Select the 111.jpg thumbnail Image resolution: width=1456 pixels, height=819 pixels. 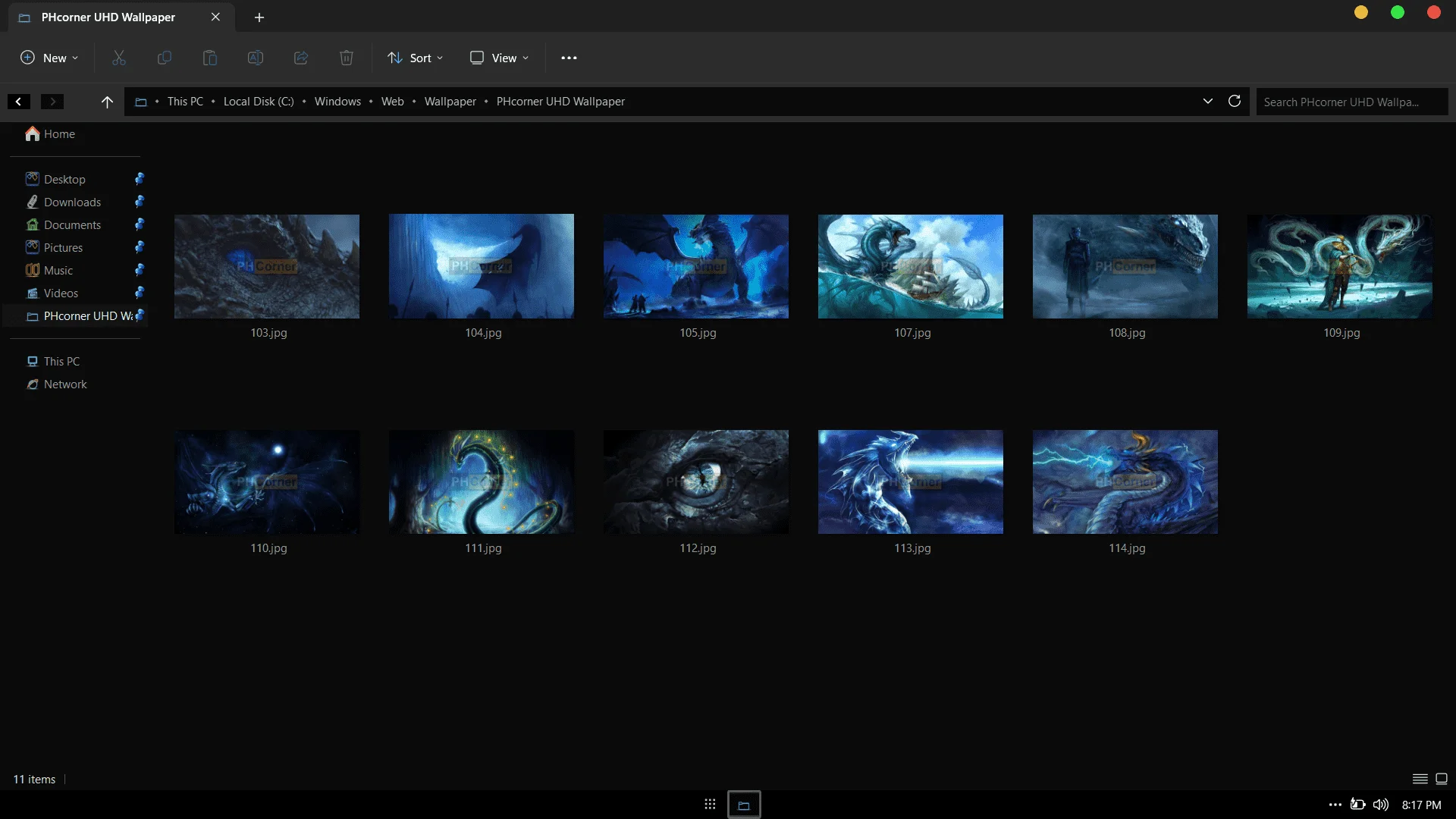point(482,482)
